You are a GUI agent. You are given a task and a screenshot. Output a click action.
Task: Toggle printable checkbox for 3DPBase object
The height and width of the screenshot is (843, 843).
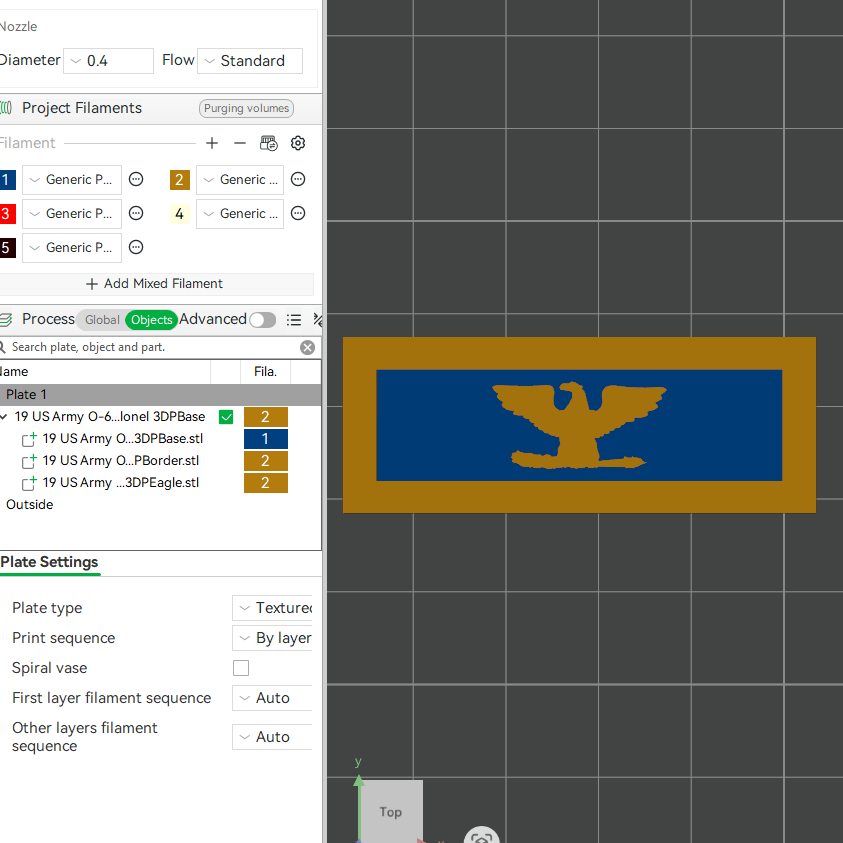pos(226,417)
